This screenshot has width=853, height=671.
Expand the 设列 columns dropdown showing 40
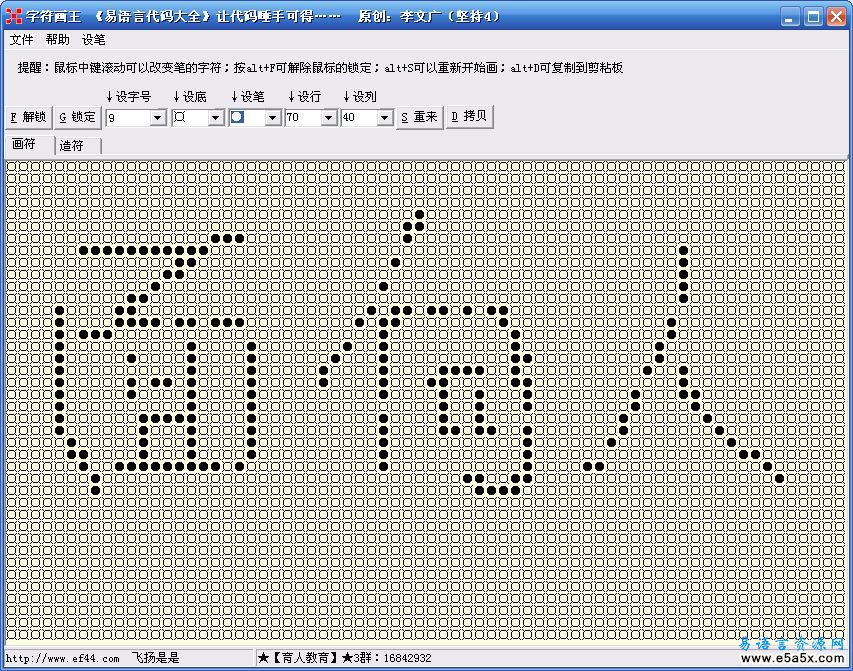click(x=385, y=118)
